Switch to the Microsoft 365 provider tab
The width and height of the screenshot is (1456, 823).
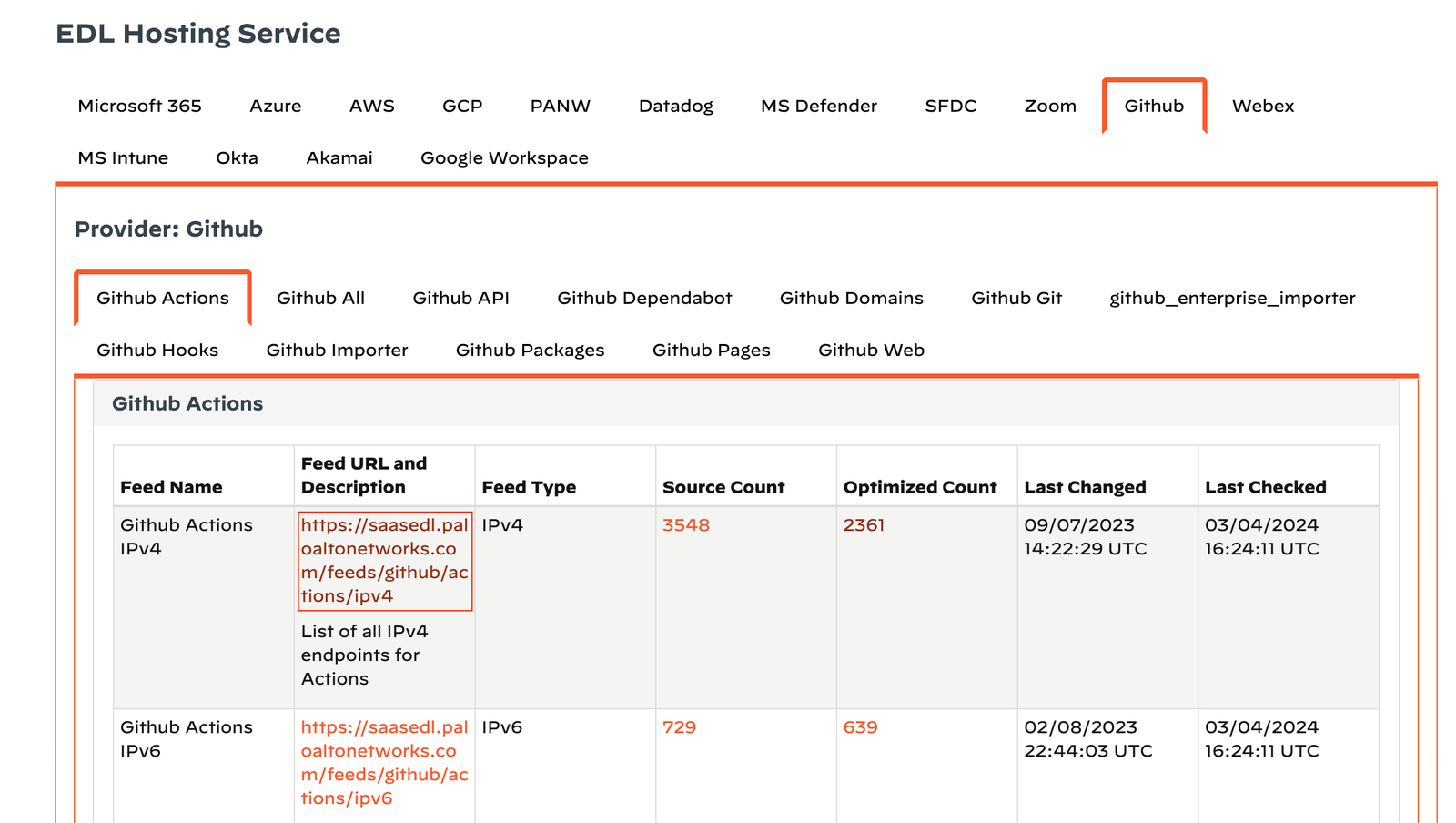pos(139,106)
